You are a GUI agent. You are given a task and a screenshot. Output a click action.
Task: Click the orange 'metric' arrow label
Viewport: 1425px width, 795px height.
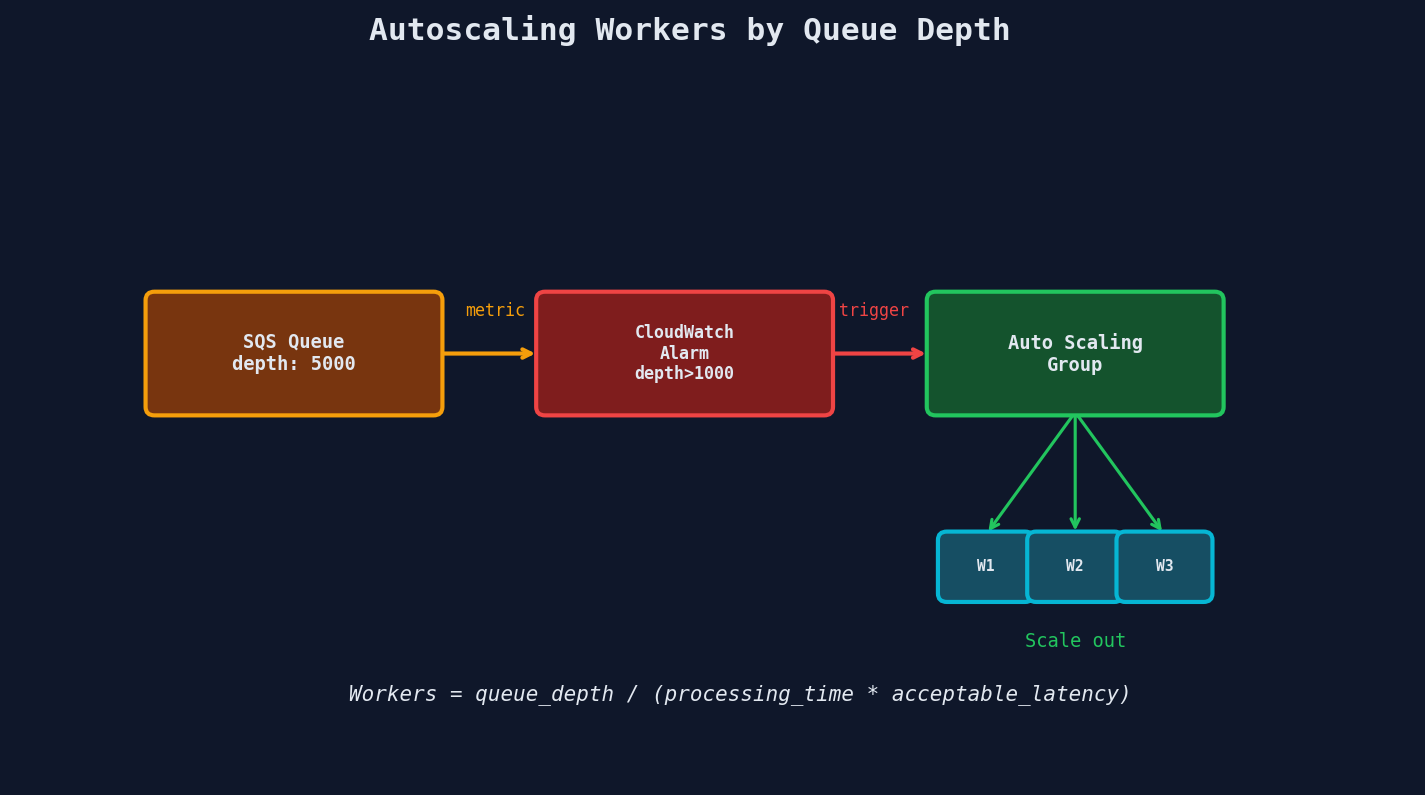495,311
